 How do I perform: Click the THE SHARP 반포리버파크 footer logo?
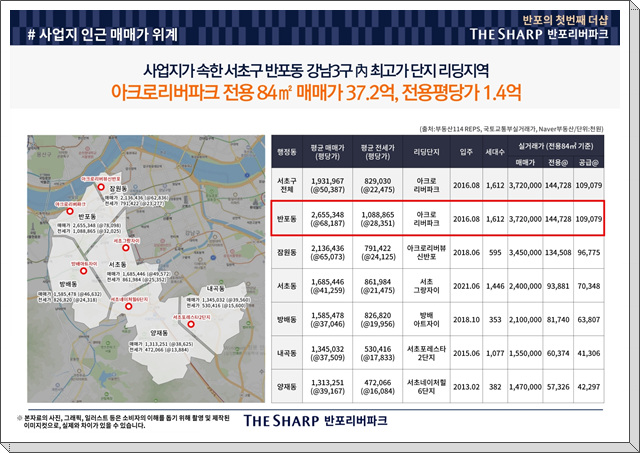[x=316, y=420]
